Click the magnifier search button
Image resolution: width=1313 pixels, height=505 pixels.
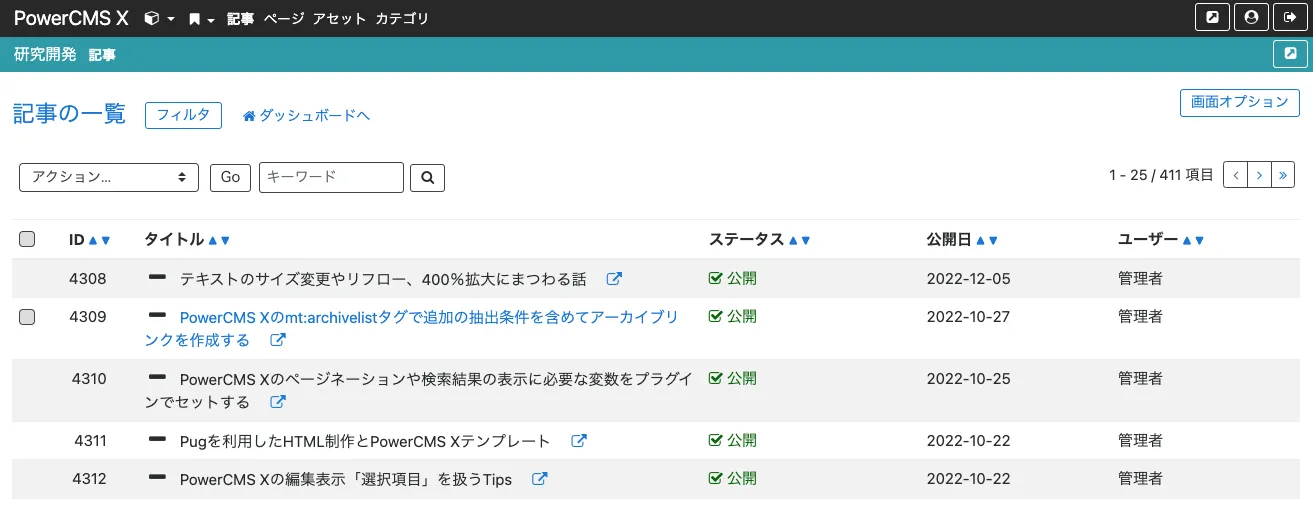(427, 177)
